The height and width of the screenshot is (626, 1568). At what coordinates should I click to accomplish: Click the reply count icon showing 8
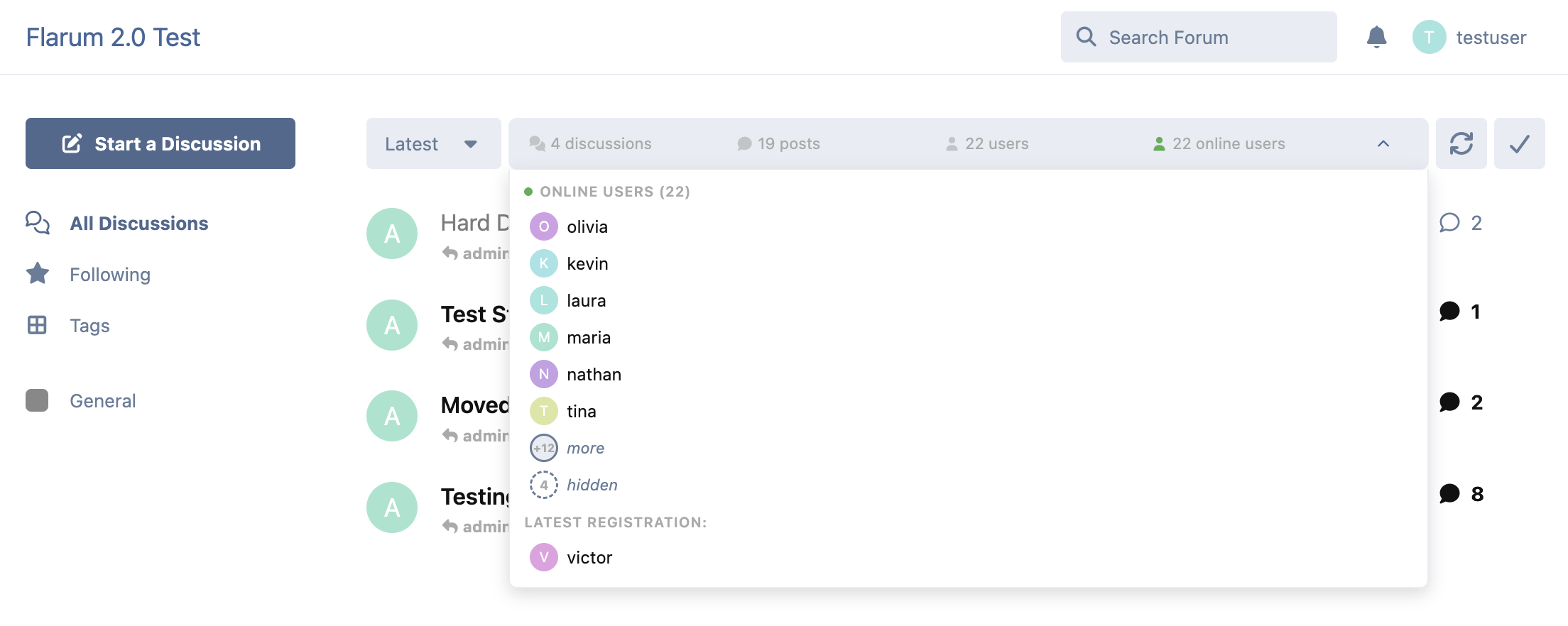(1449, 494)
